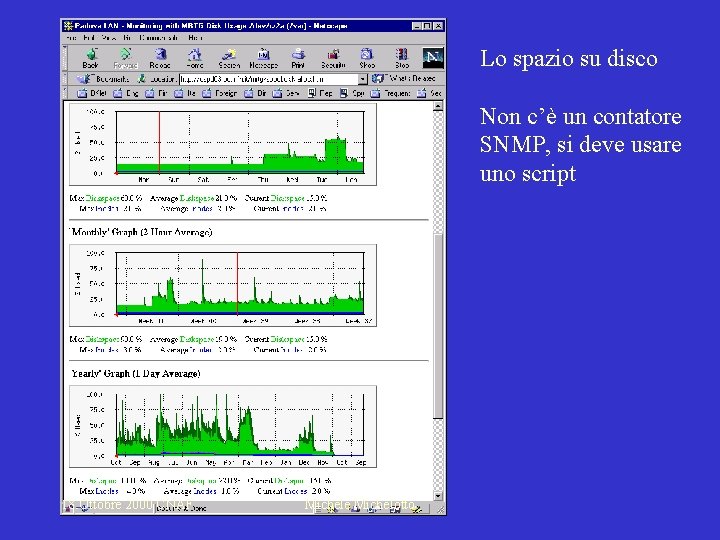720x540 pixels.
Task: Click the 'Monthly' Graph (2 Hour Average) heading
Action: click(141, 232)
